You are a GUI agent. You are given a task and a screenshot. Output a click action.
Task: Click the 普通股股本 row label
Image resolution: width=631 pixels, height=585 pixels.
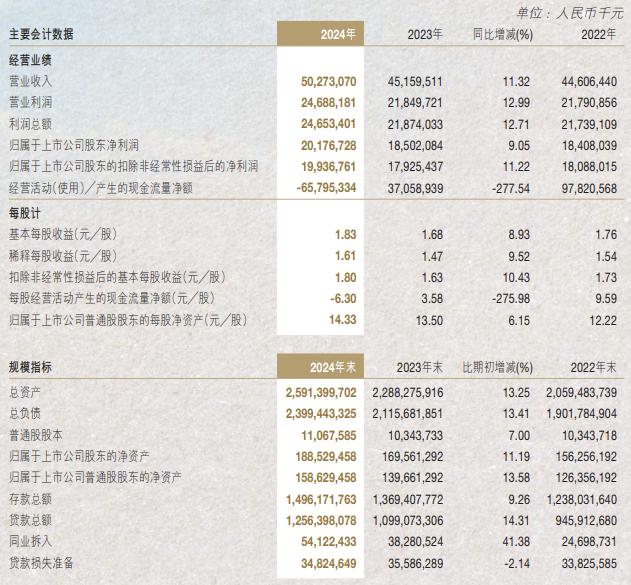[x=35, y=435]
